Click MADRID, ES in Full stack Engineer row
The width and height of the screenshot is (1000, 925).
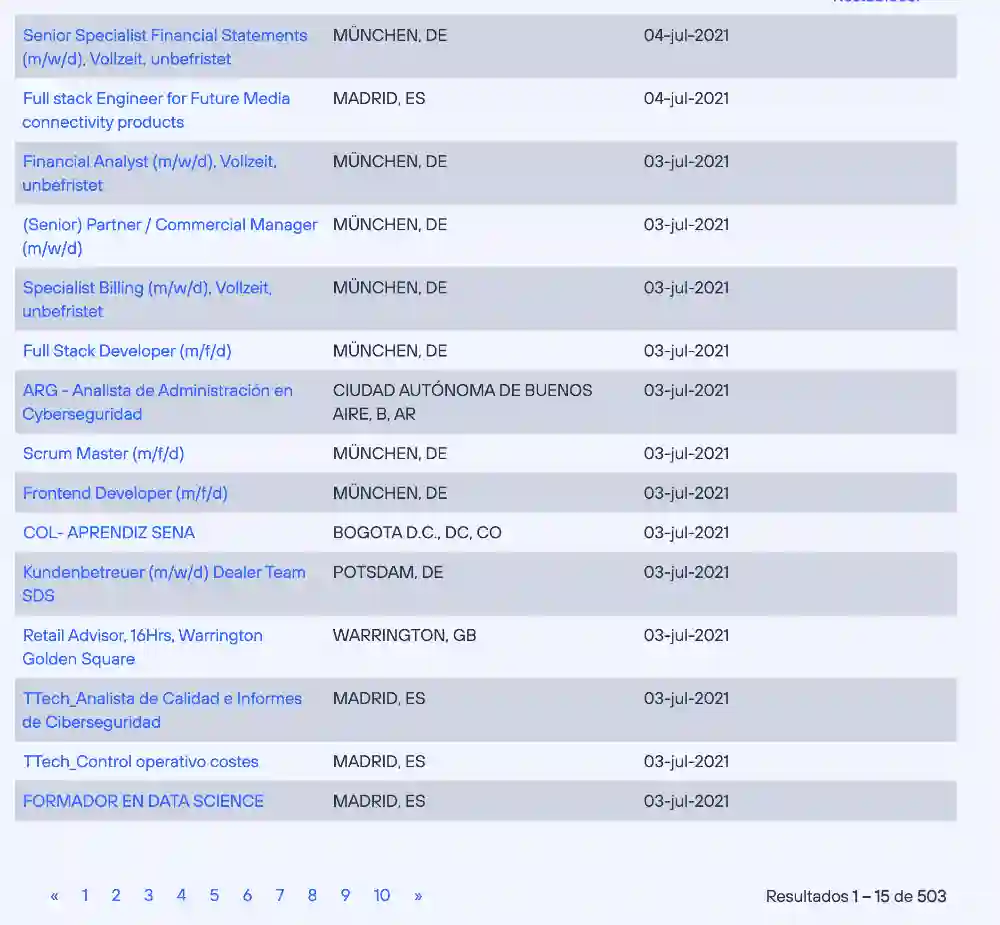pyautogui.click(x=379, y=98)
